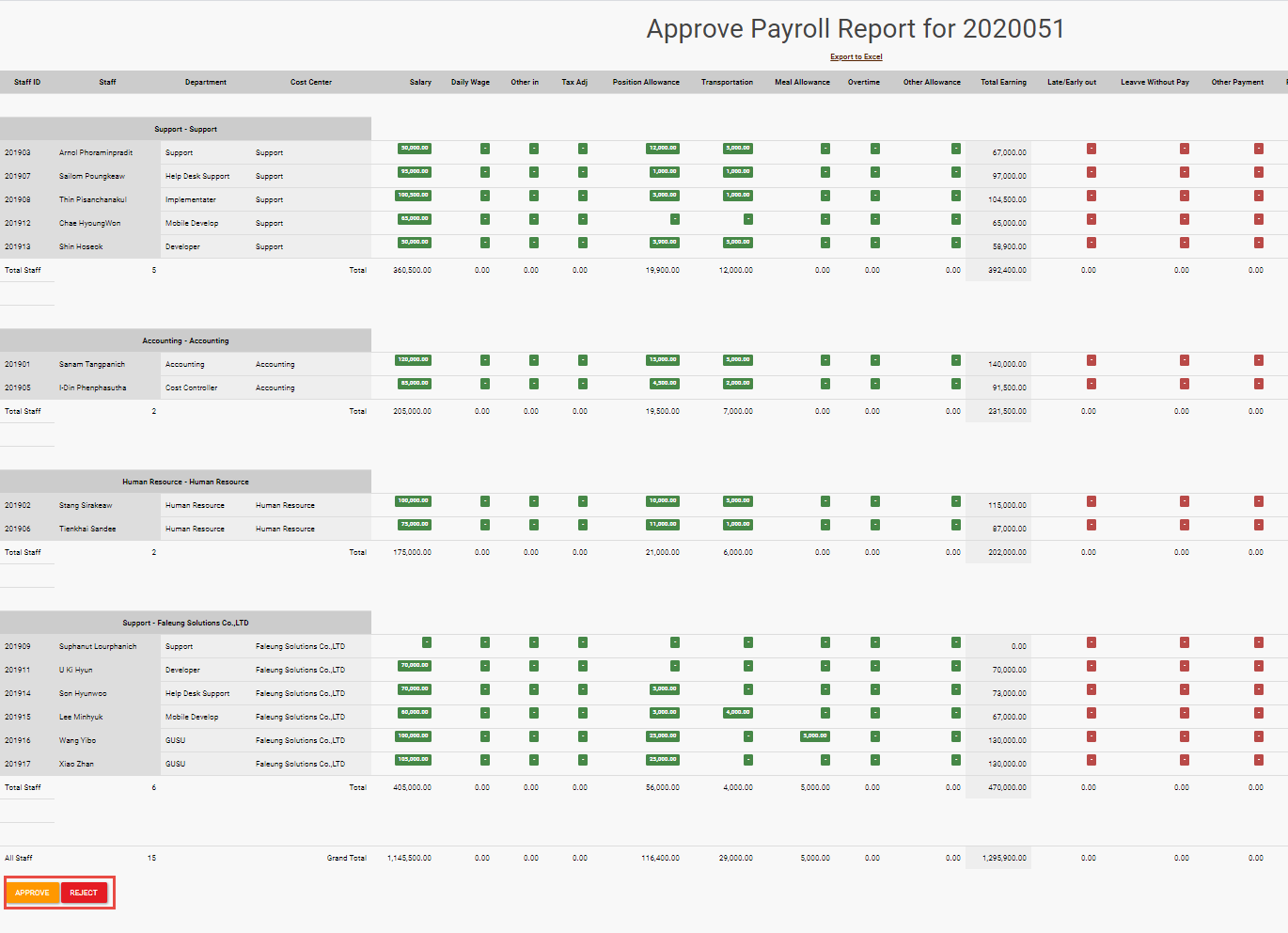Select I-Din Phenphasutha's Transportation 2,000.00 badge

[x=737, y=383]
